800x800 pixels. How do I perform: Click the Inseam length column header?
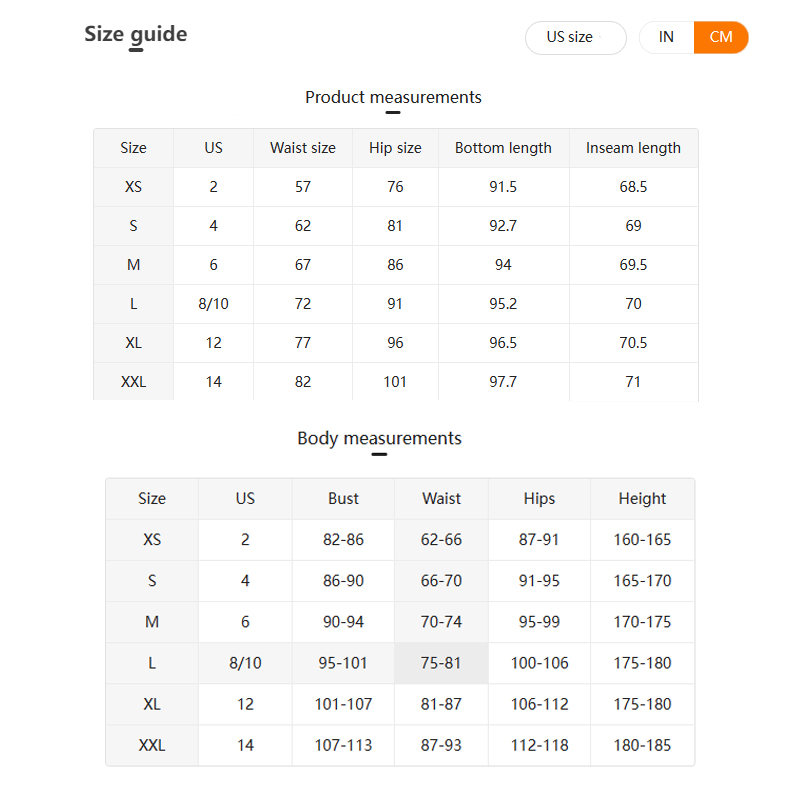(x=633, y=148)
